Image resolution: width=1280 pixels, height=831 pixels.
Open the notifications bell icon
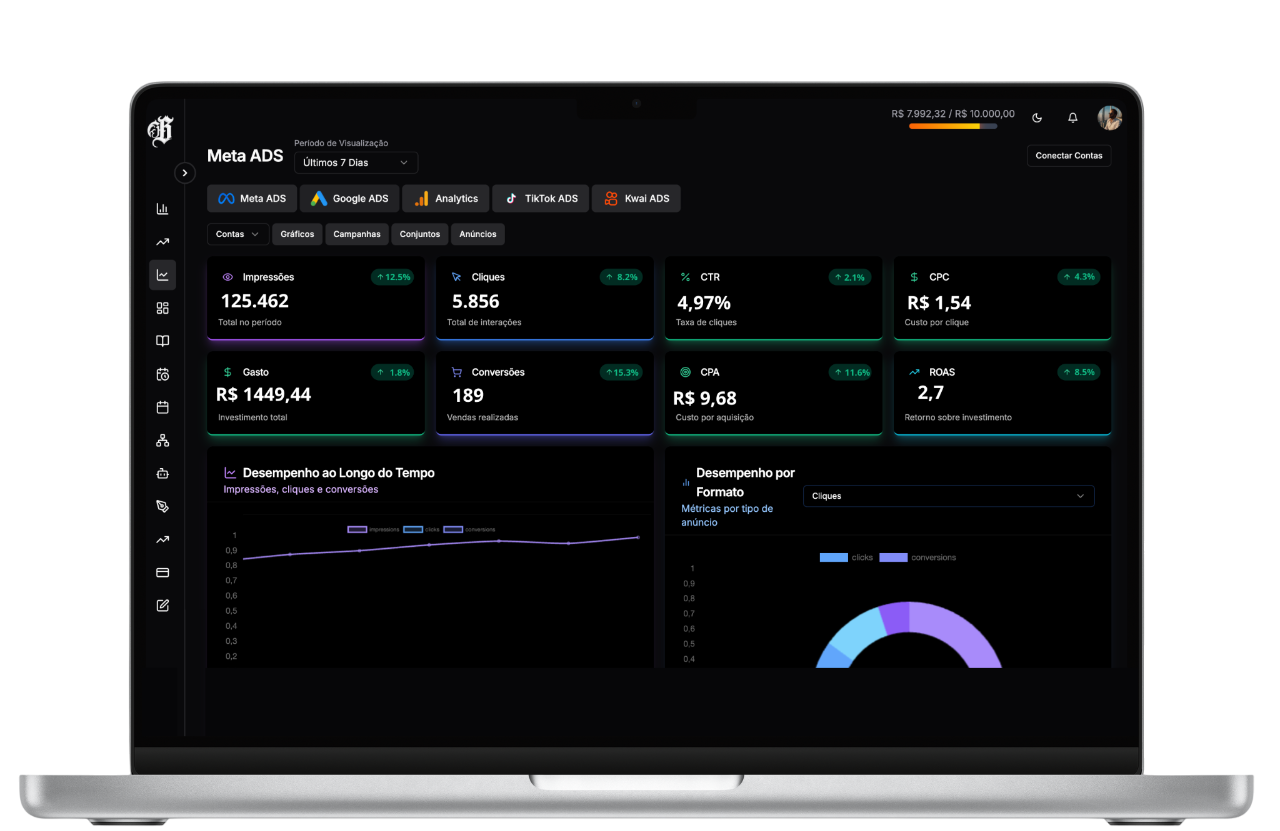[x=1072, y=117]
